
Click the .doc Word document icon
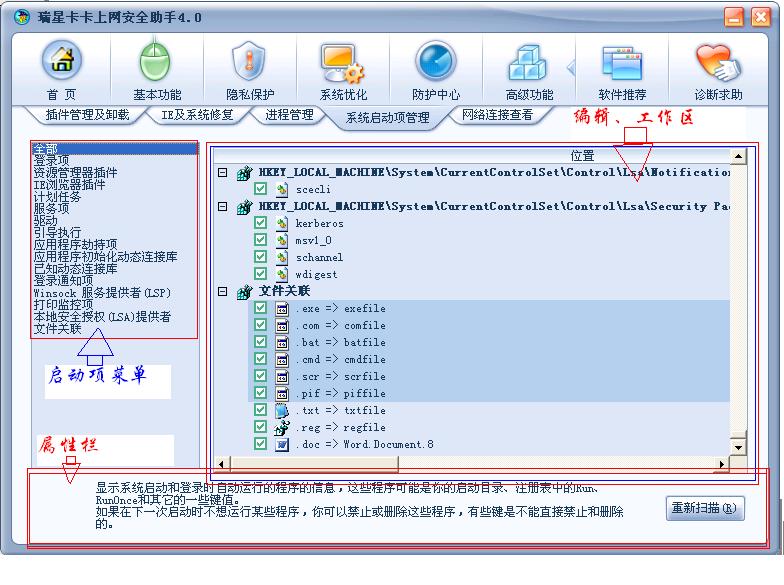pyautogui.click(x=282, y=444)
